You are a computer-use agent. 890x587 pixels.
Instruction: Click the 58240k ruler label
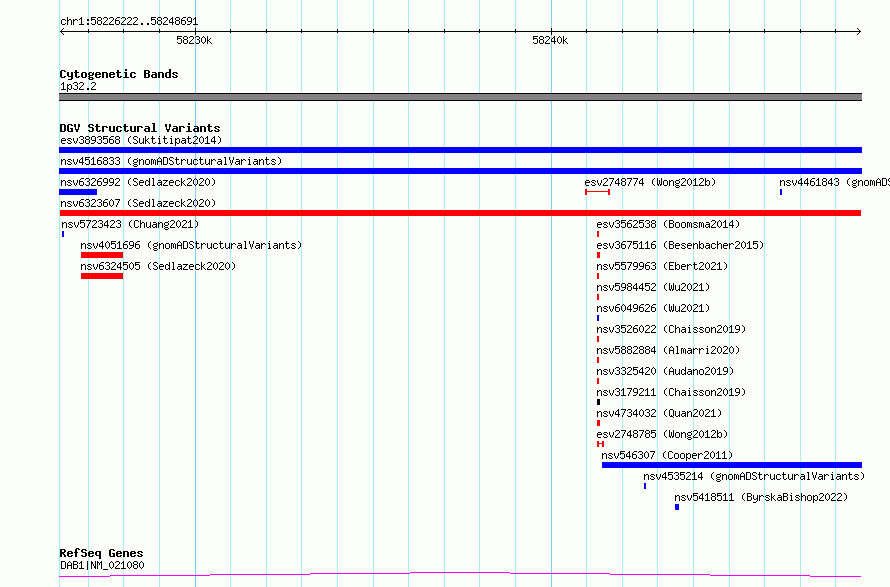tap(550, 40)
